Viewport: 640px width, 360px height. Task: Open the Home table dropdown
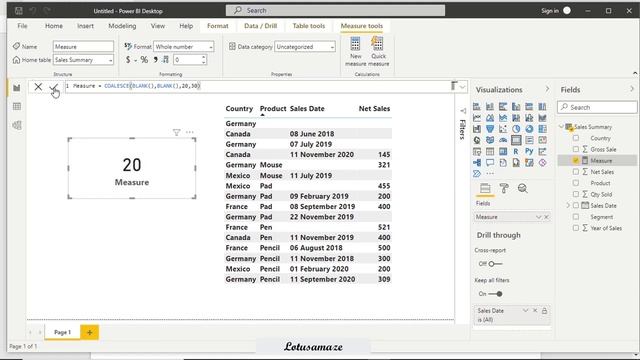point(83,60)
